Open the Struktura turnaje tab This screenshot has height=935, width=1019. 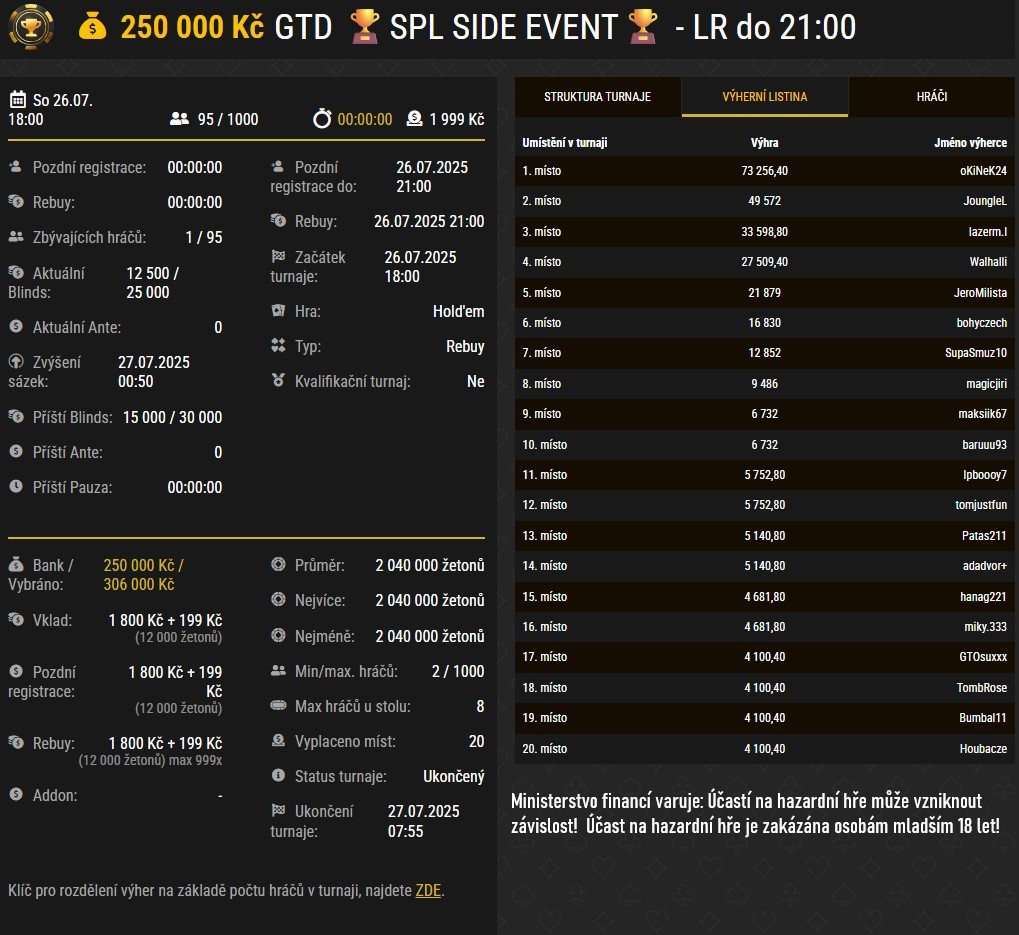point(597,97)
